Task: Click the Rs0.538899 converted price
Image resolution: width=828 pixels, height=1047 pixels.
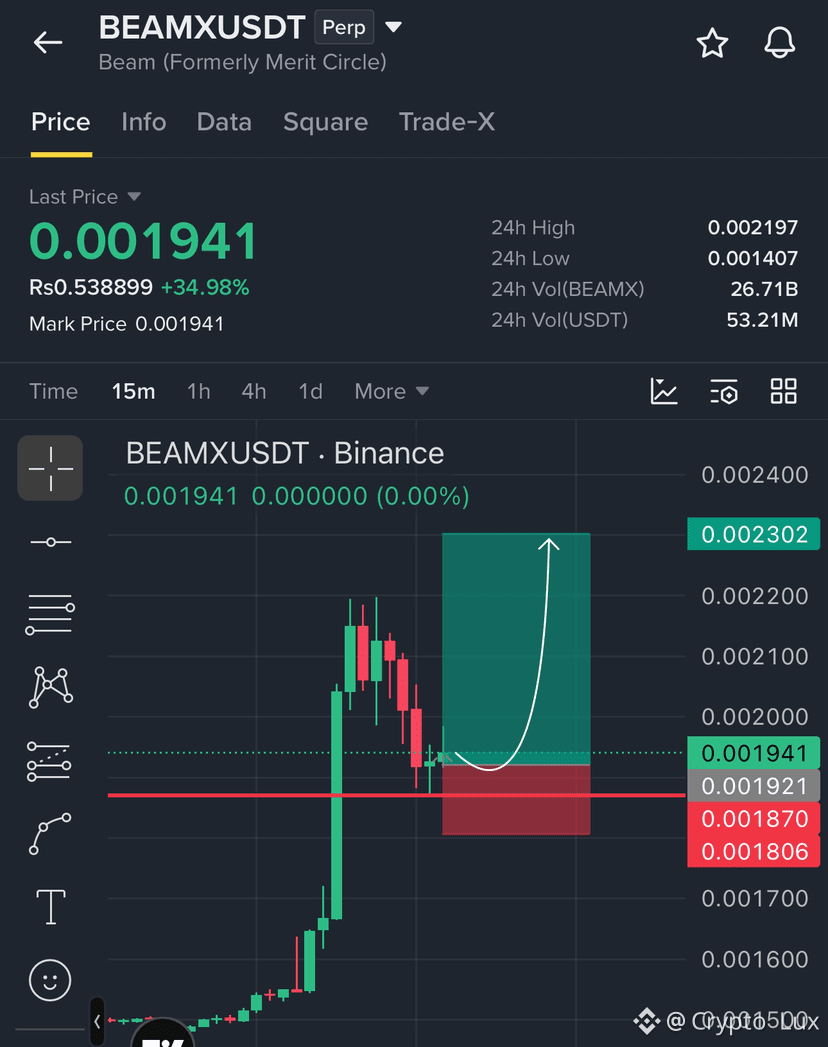Action: [91, 287]
